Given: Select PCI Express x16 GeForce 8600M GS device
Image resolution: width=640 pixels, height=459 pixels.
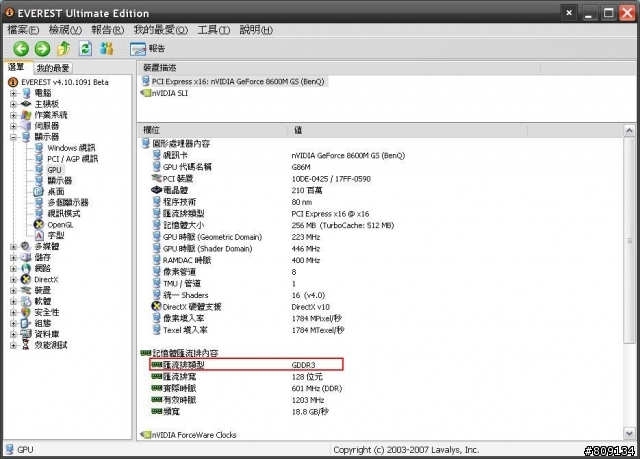Looking at the screenshot, I should click(x=233, y=82).
